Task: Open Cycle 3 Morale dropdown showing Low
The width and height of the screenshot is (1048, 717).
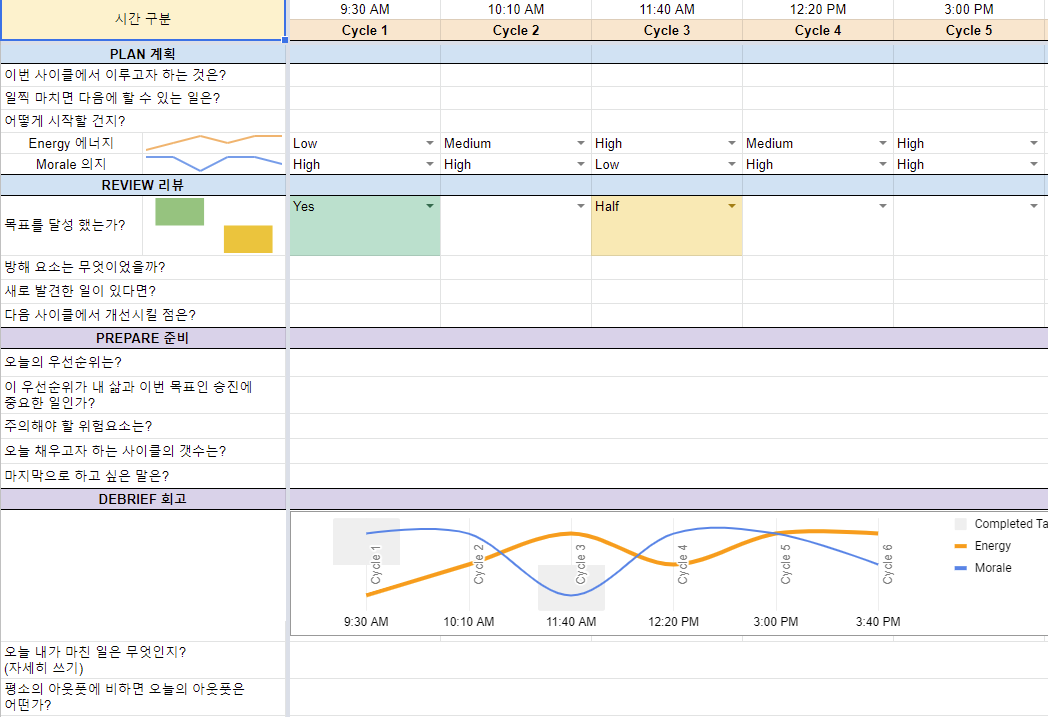Action: click(732, 164)
